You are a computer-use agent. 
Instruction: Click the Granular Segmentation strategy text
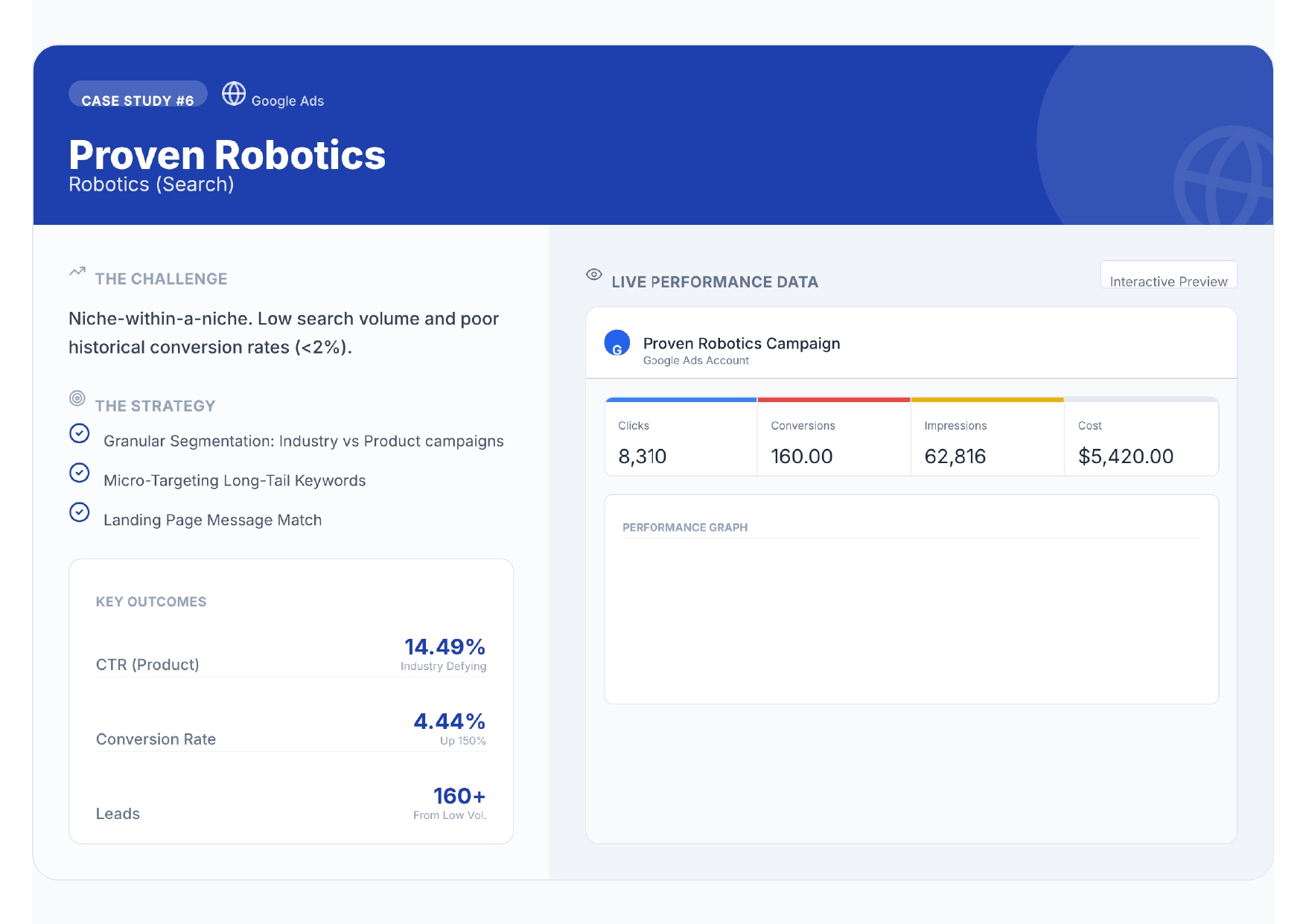coord(304,442)
